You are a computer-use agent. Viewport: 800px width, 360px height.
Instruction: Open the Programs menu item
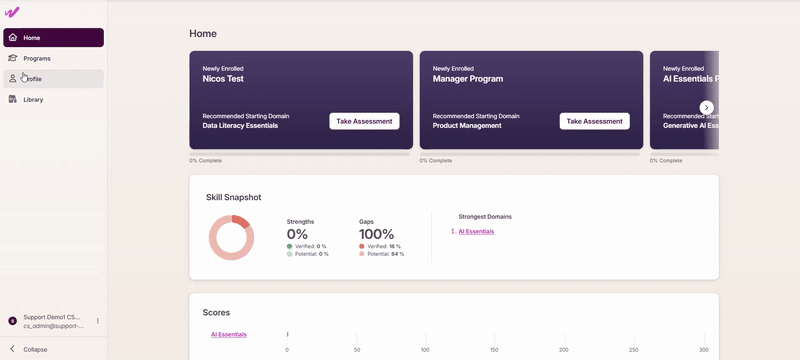54,58
